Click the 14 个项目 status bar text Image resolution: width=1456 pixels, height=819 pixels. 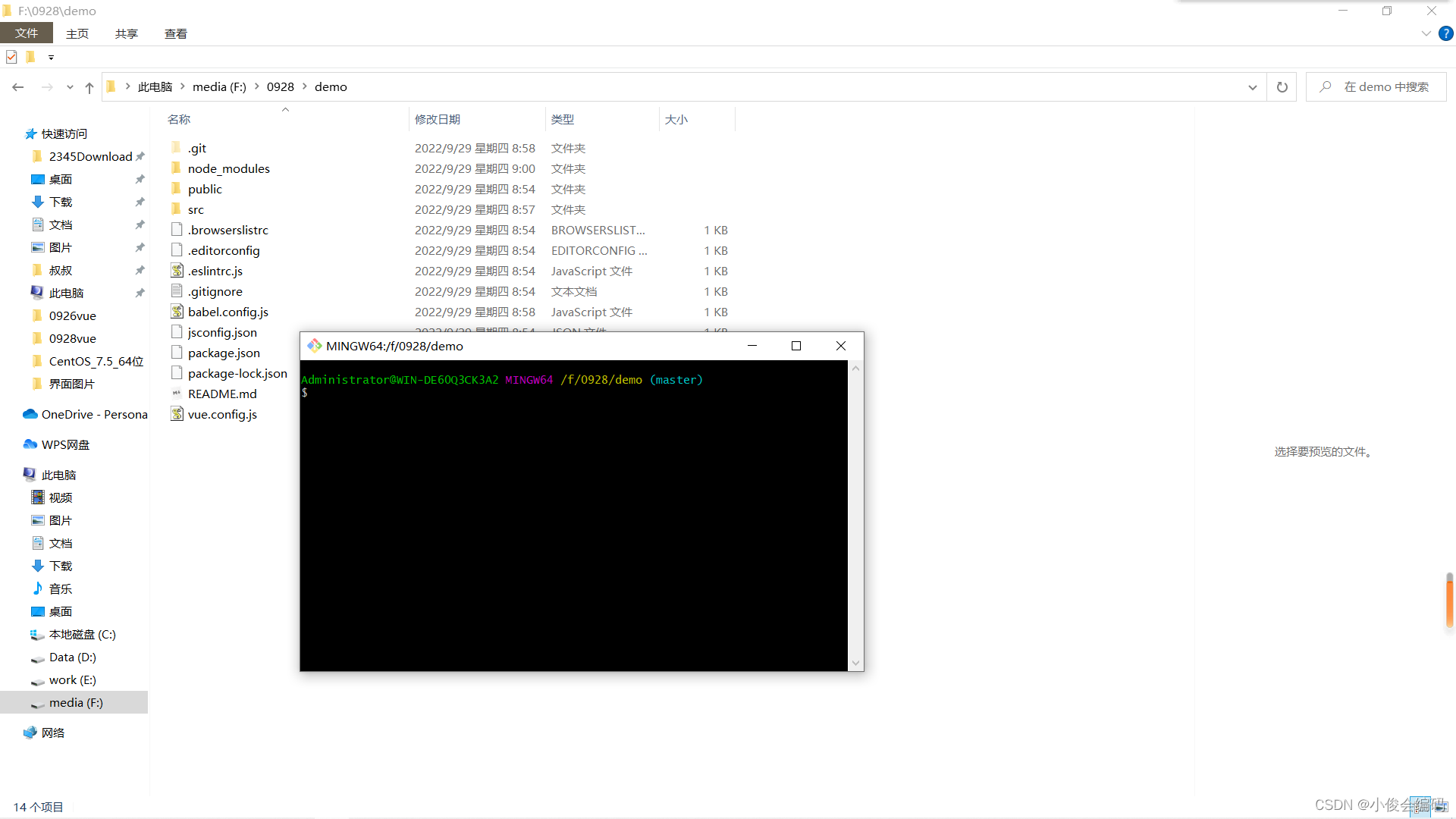tap(39, 807)
